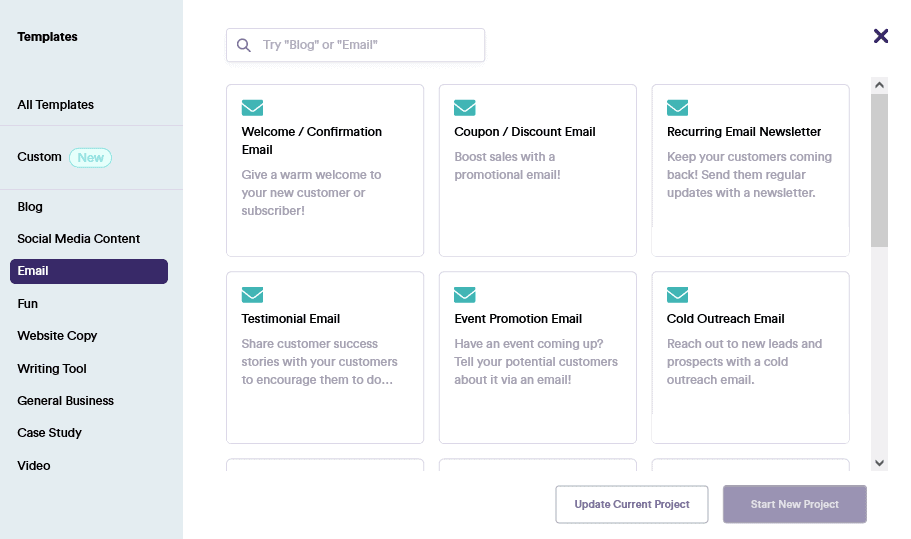Switch to the Blog templates category

click(x=30, y=207)
